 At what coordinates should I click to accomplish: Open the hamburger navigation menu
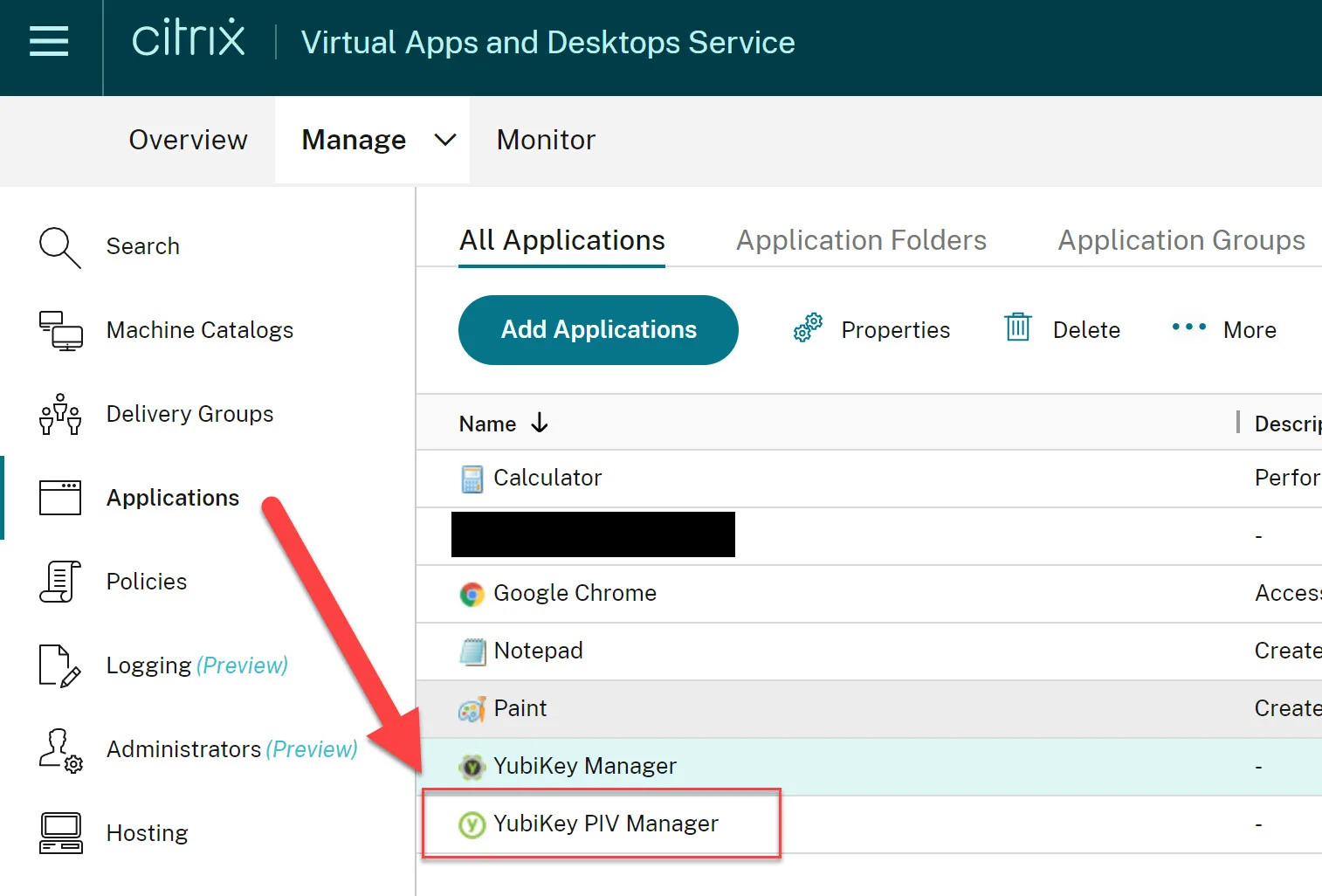coord(49,41)
